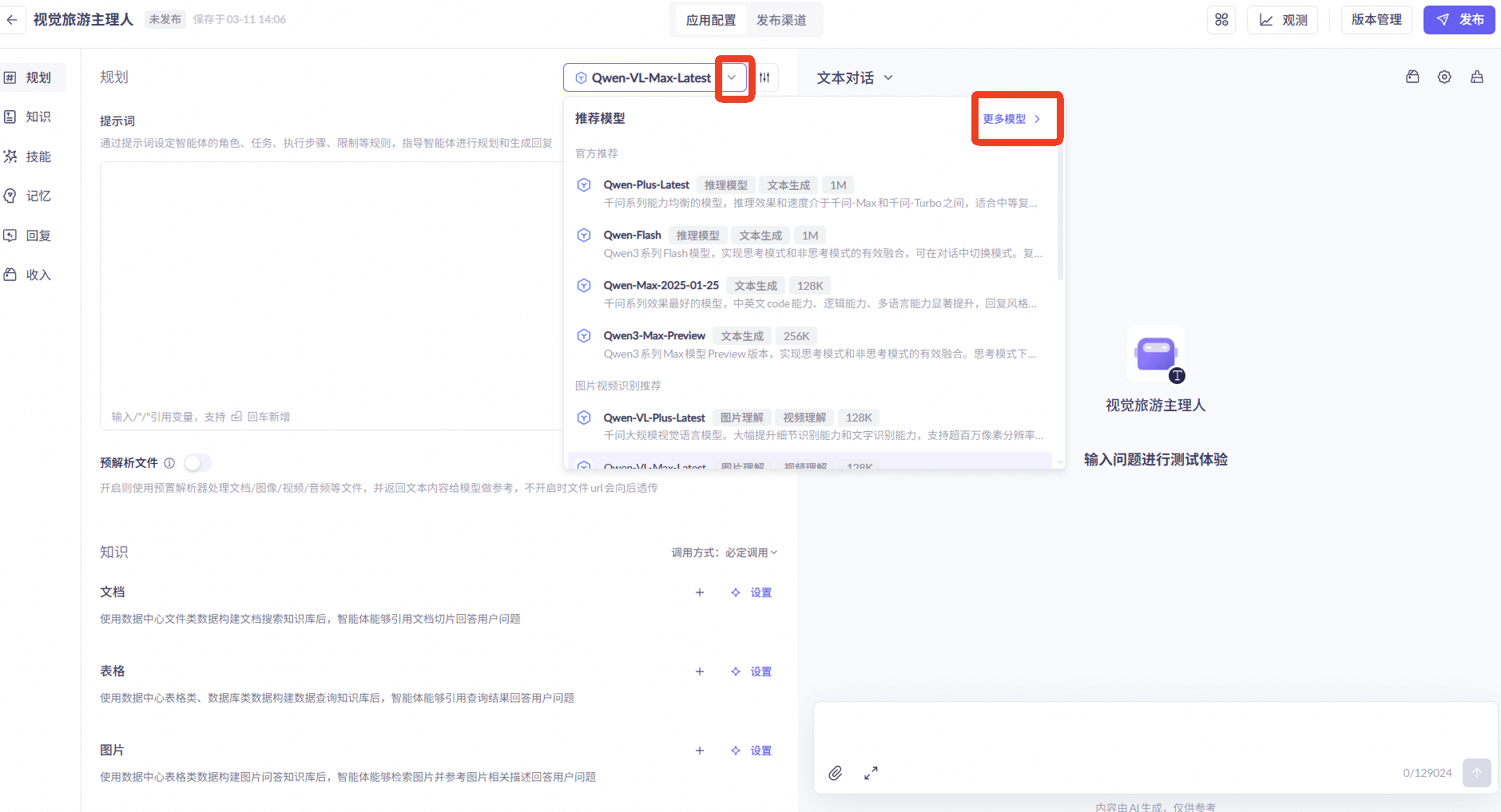Click the 图片视频识别推荐 group label
Screen dimensions: 1501x812
pos(618,386)
